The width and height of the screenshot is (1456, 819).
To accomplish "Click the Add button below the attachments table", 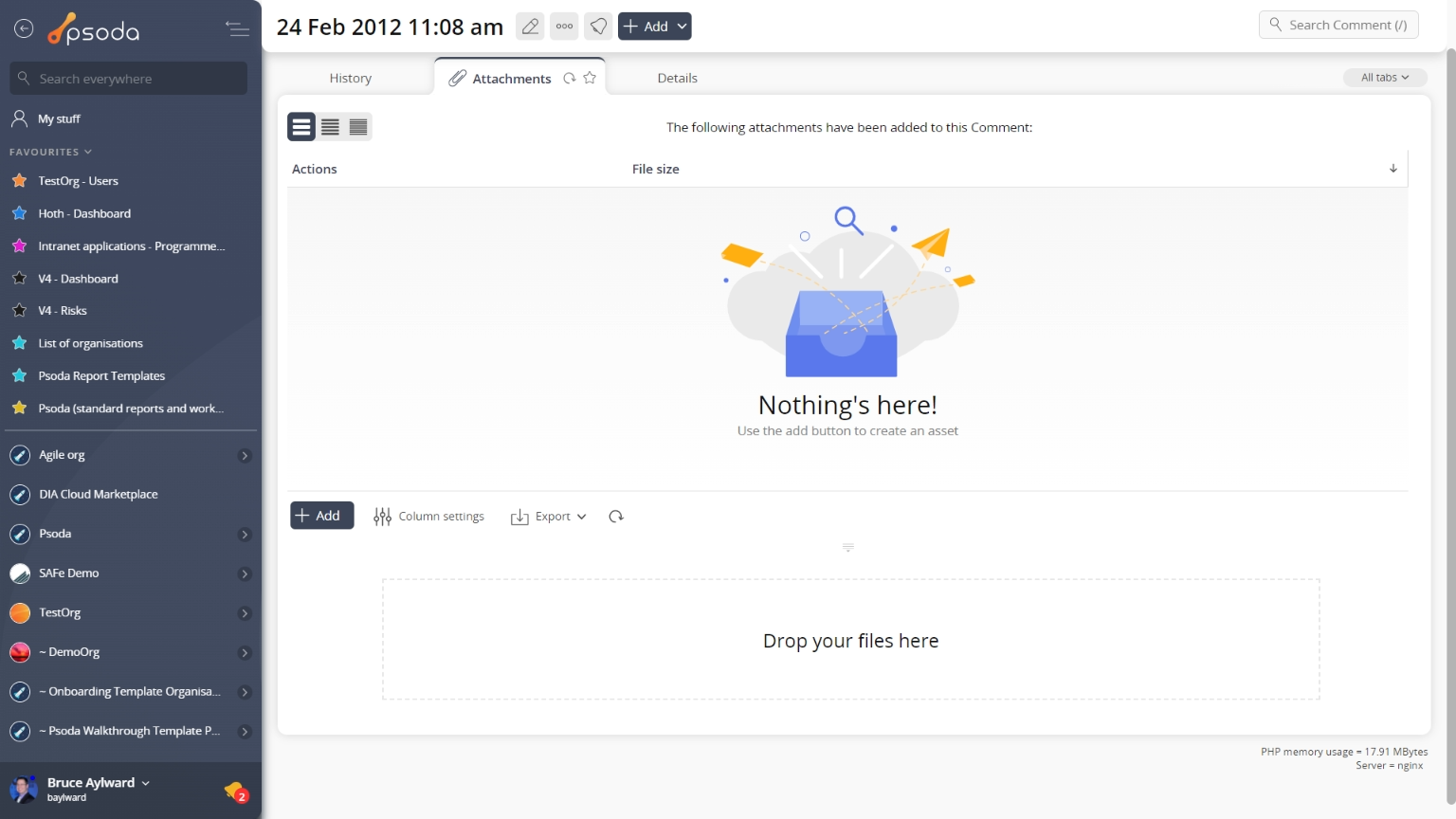I will click(321, 516).
